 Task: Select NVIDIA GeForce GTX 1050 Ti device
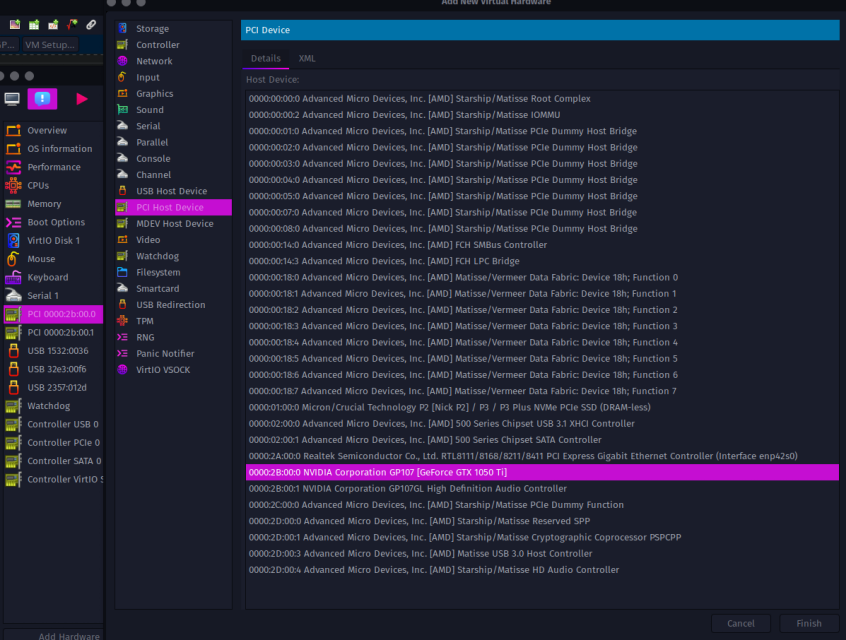tap(542, 472)
